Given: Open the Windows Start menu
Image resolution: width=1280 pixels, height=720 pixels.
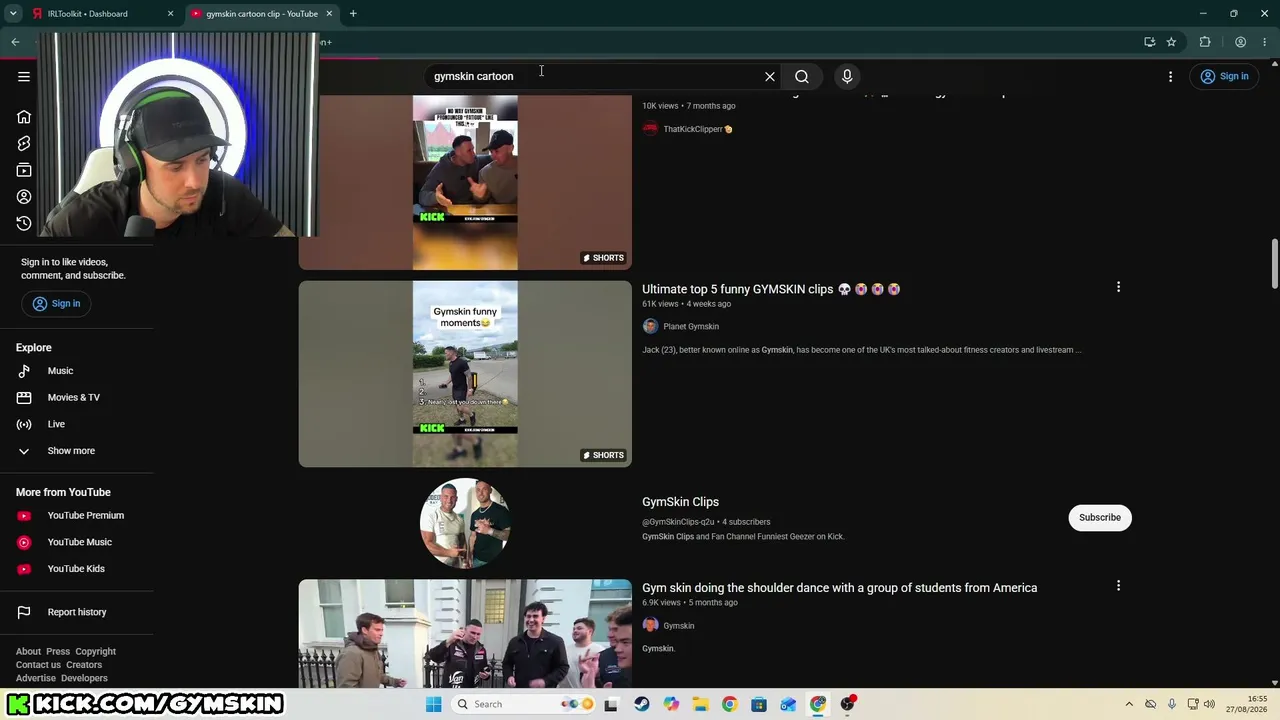Looking at the screenshot, I should pos(433,704).
